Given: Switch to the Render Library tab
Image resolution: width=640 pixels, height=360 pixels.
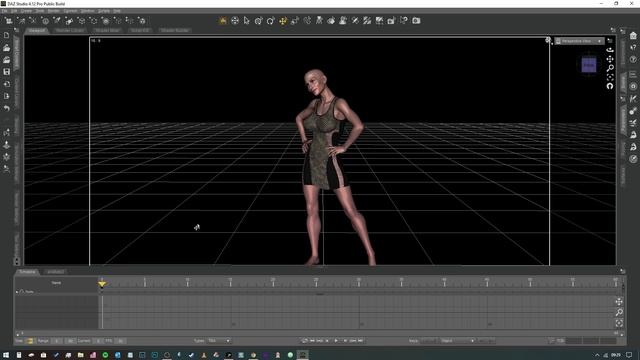Looking at the screenshot, I should click(69, 31).
